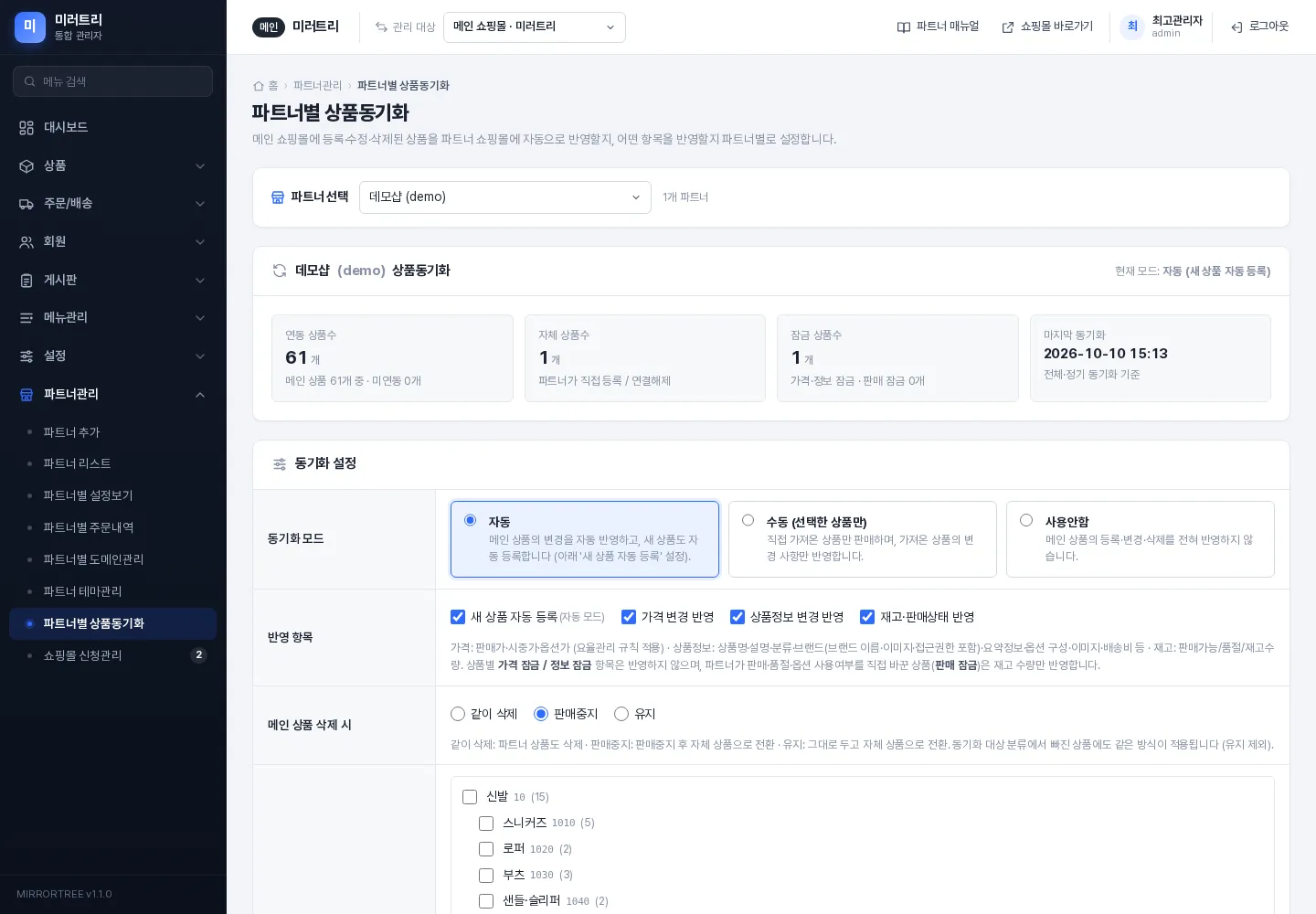
Task: Click the 게시판 clipboard icon
Action: click(27, 281)
